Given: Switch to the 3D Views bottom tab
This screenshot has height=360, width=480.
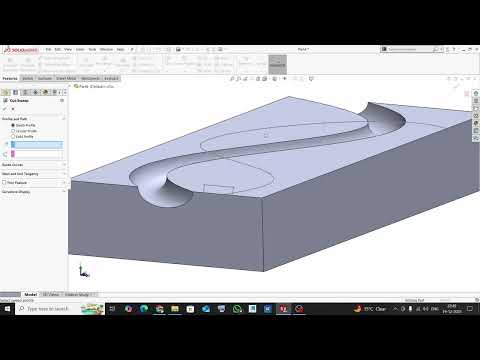Looking at the screenshot, I should (x=51, y=295).
